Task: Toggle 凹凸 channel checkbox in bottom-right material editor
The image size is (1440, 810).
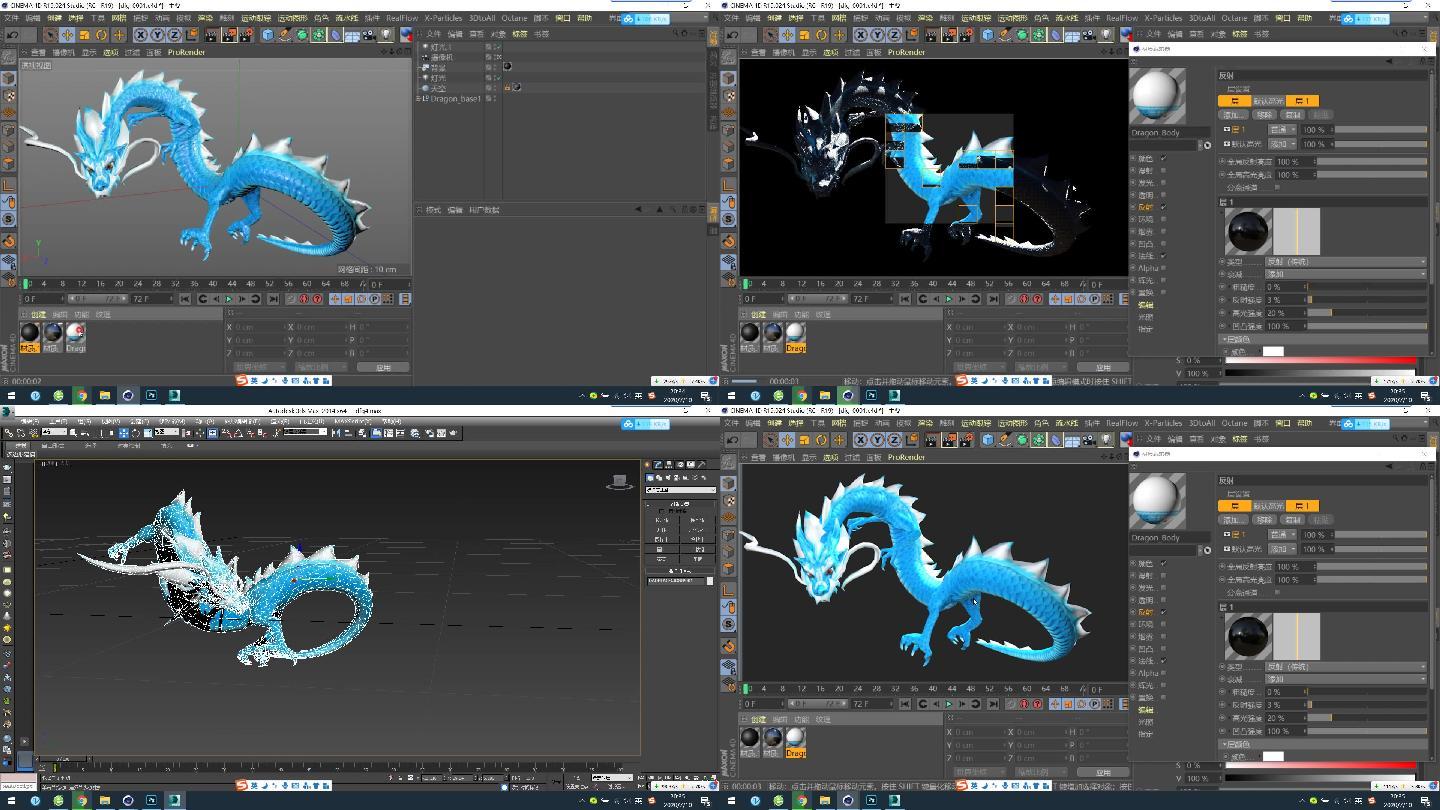Action: (1163, 648)
